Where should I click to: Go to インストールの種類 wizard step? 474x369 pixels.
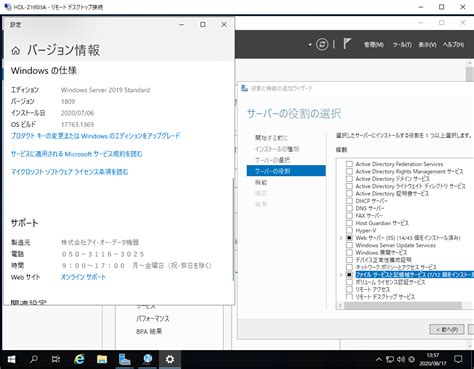click(x=277, y=149)
